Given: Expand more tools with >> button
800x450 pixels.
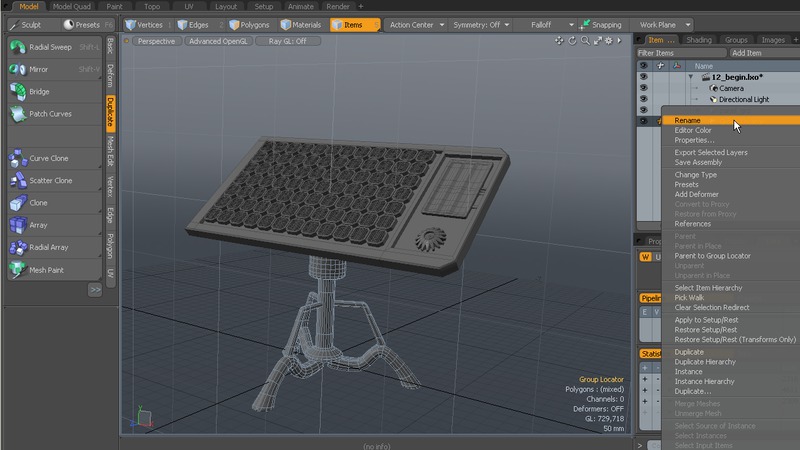Looking at the screenshot, I should (x=95, y=290).
